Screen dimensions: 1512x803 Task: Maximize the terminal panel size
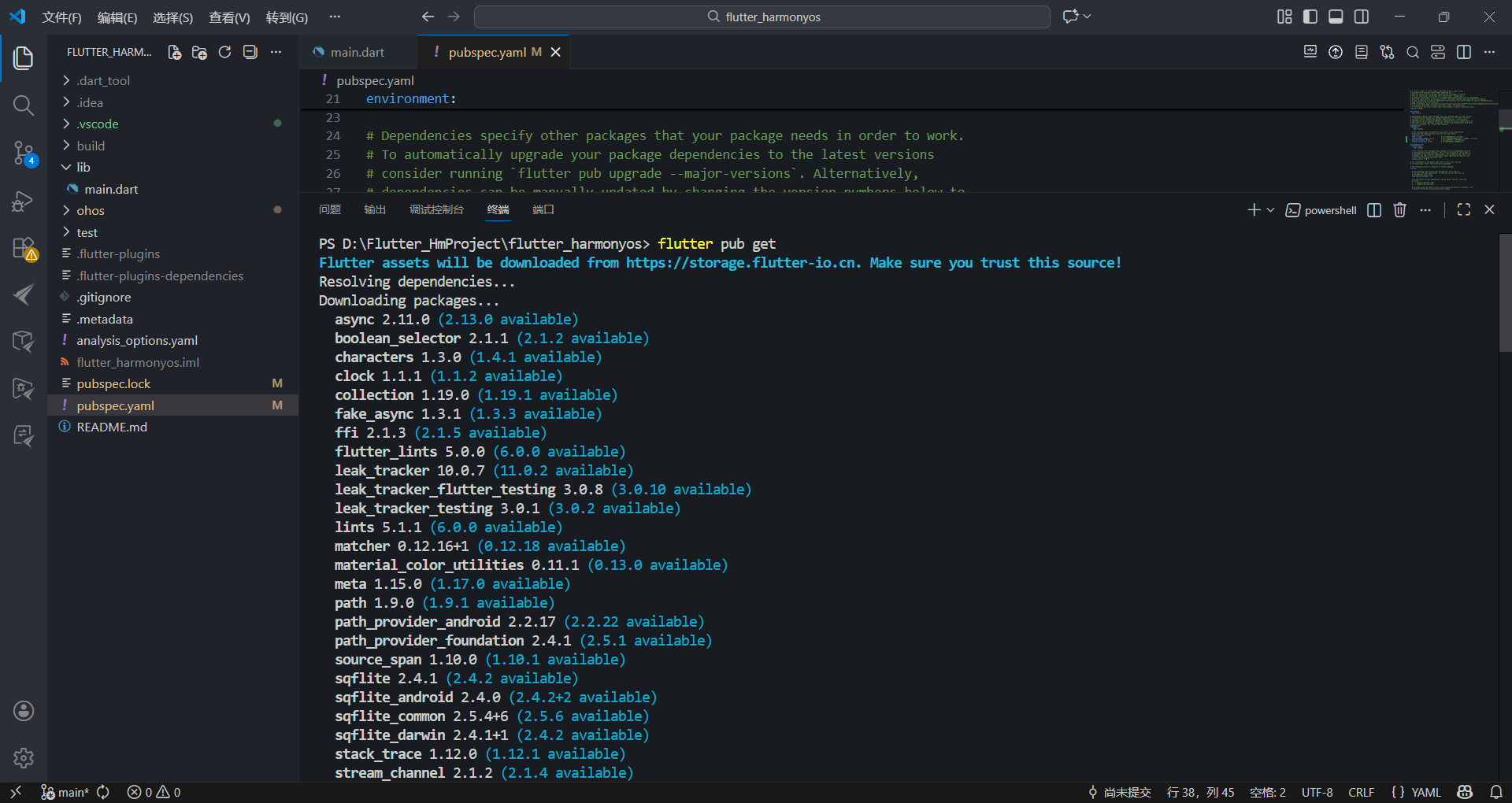[x=1464, y=209]
